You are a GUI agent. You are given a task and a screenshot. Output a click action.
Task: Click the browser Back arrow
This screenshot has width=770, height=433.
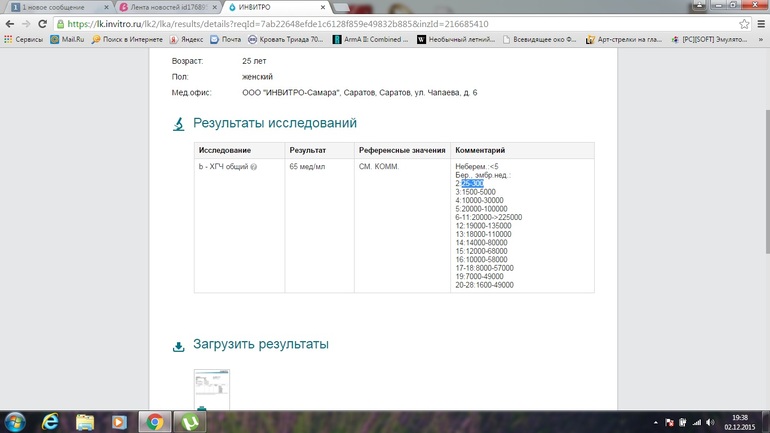coord(10,24)
